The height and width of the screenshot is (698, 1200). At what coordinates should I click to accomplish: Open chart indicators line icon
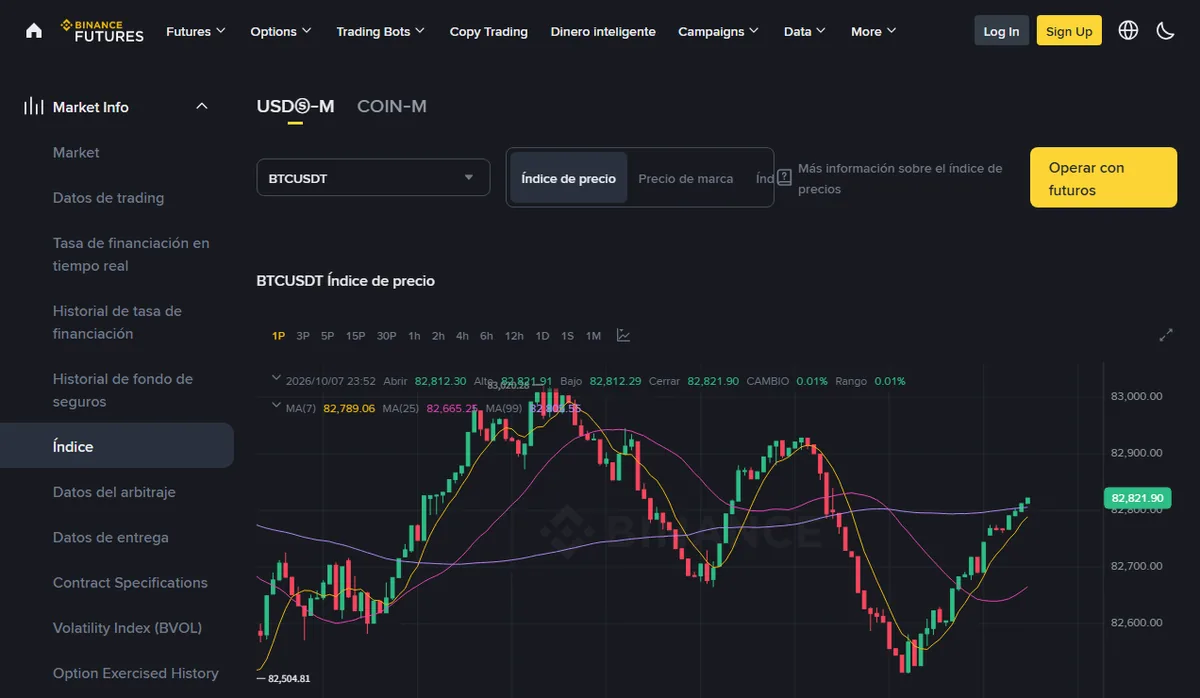tap(623, 335)
